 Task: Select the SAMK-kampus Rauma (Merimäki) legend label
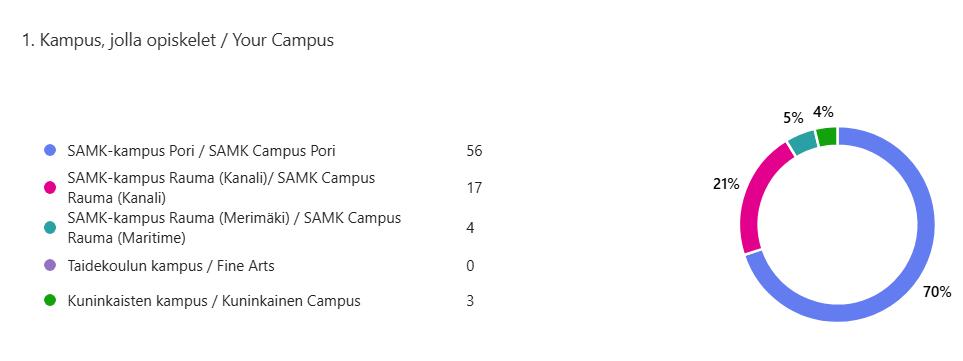234,228
